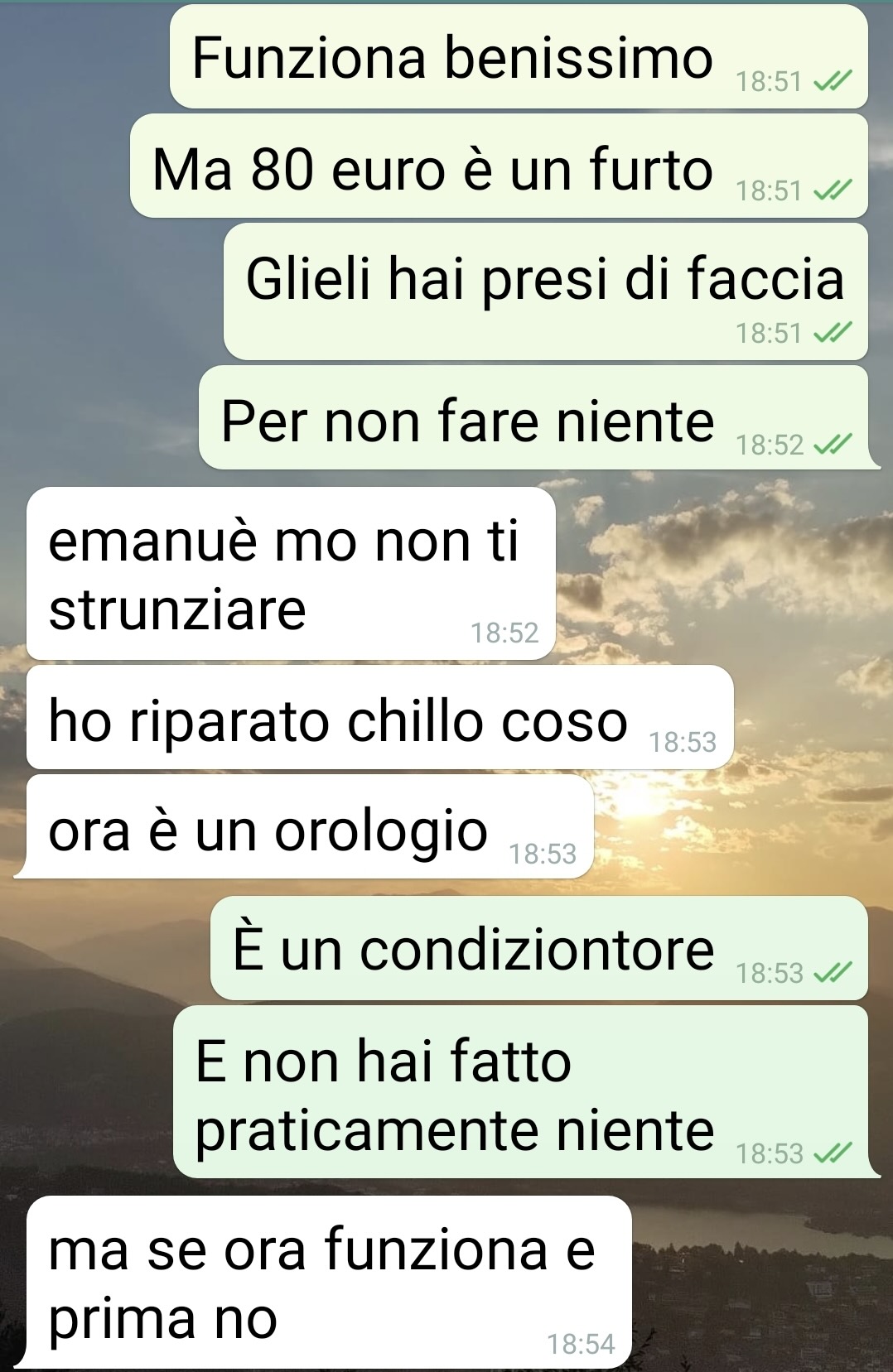Select the 'ho riparato chillo coso' bubble
The image size is (893, 1372).
coord(380,717)
